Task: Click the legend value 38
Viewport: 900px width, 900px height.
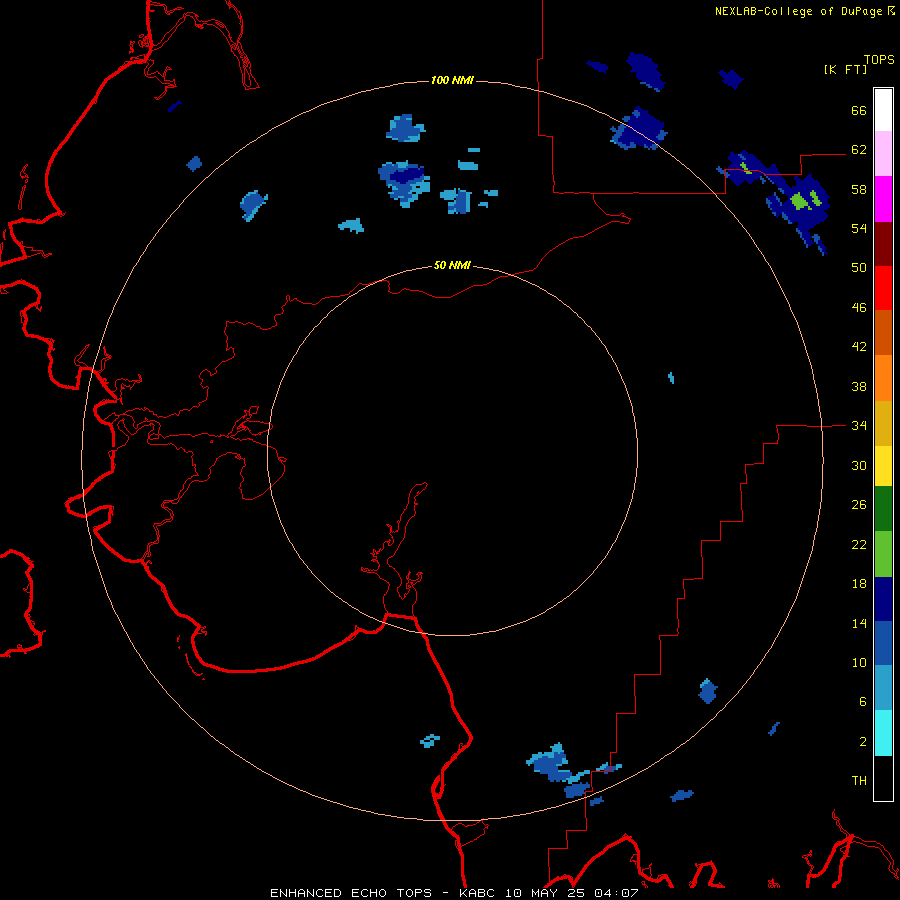Action: pyautogui.click(x=859, y=386)
